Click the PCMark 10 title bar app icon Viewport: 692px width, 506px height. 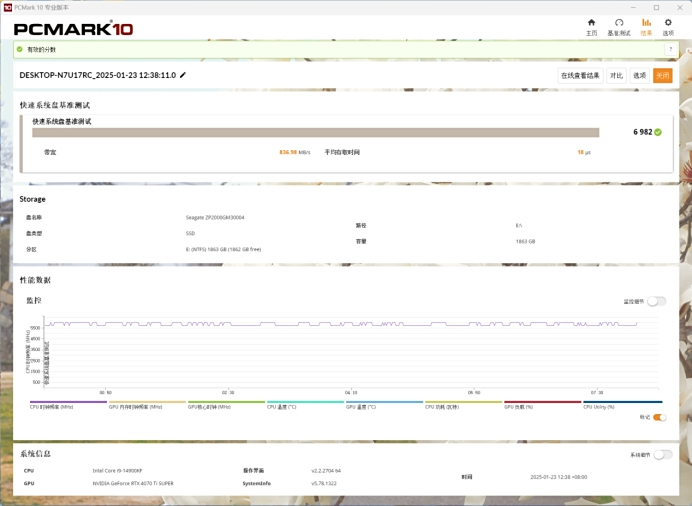click(8, 7)
